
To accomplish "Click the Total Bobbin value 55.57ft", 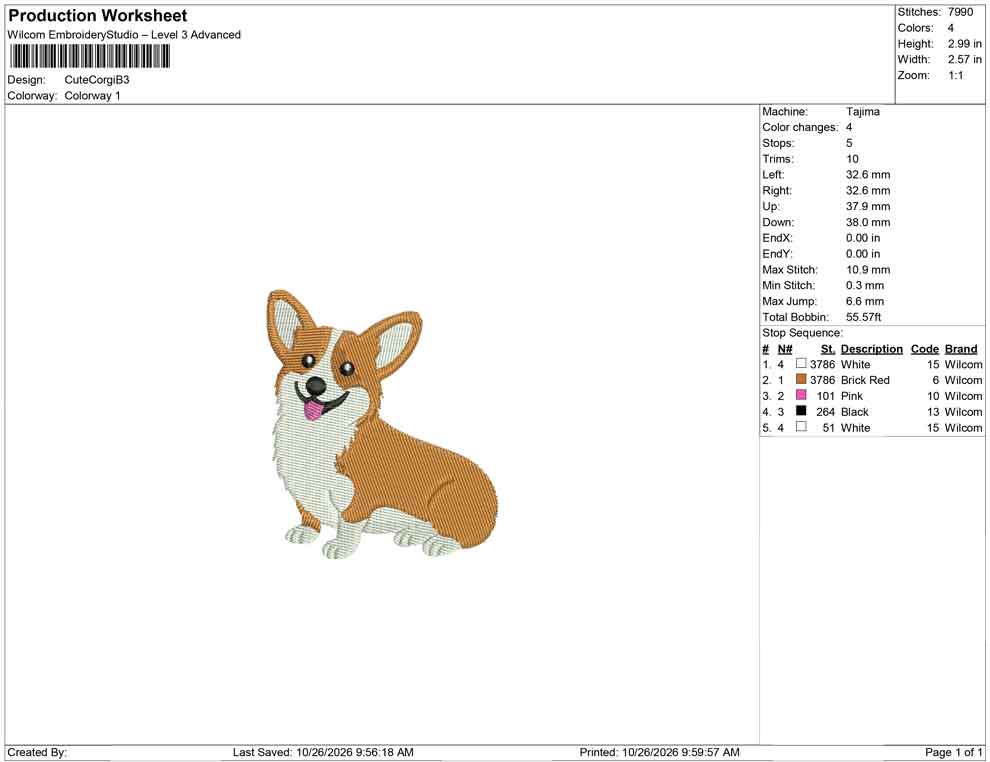I will point(863,317).
